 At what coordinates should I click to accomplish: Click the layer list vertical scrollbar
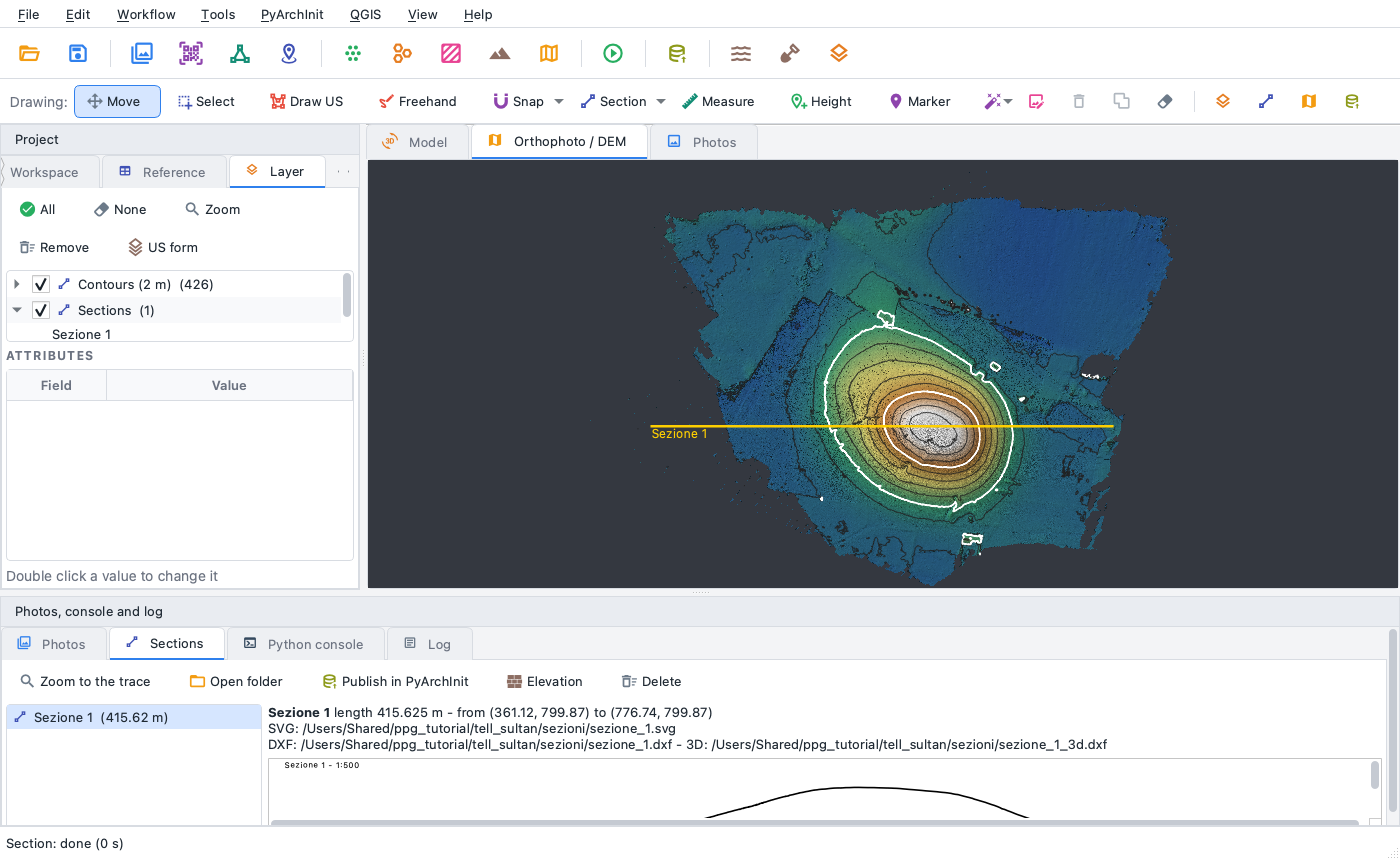click(x=347, y=295)
